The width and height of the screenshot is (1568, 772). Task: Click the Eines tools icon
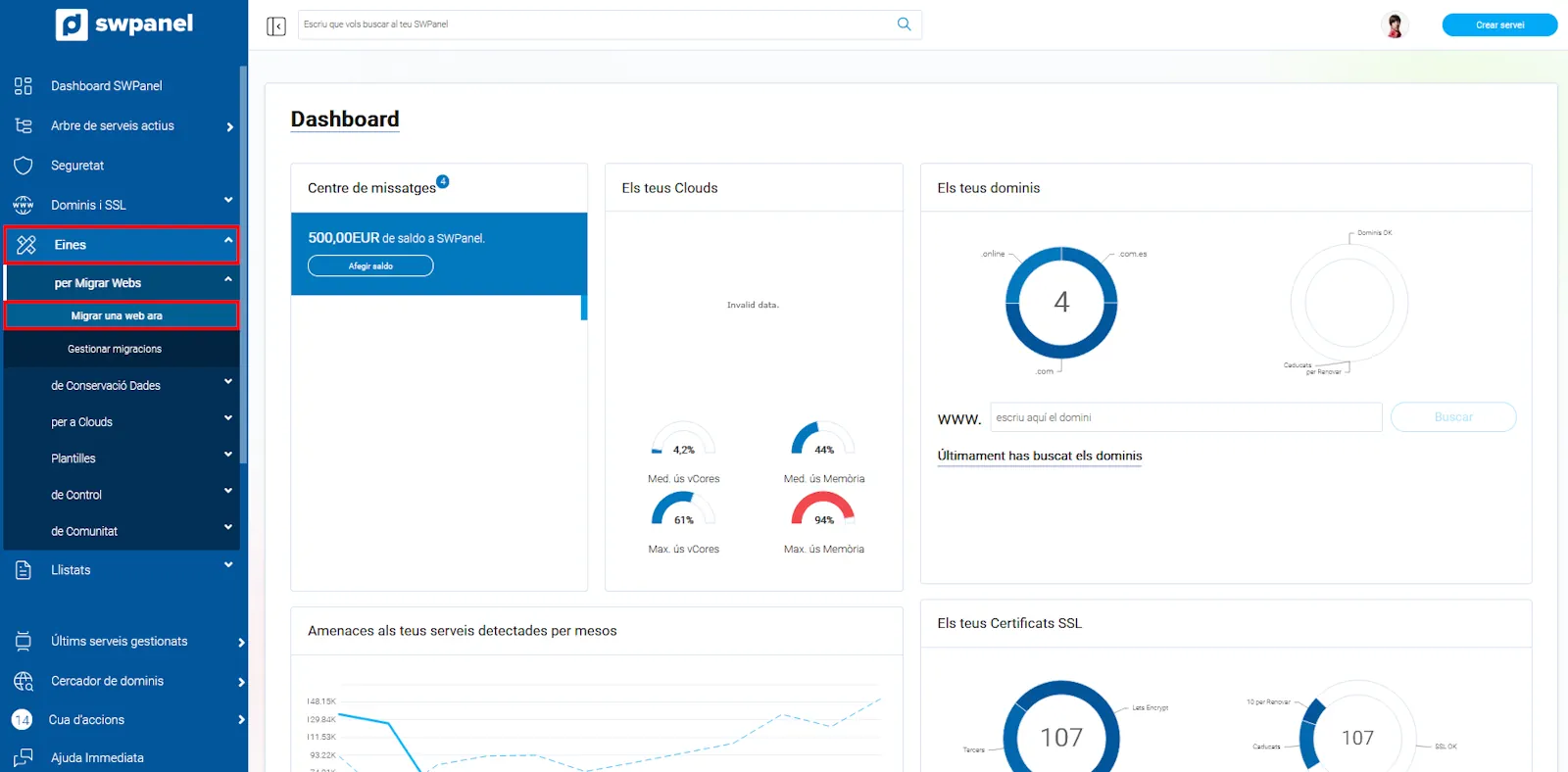(26, 245)
